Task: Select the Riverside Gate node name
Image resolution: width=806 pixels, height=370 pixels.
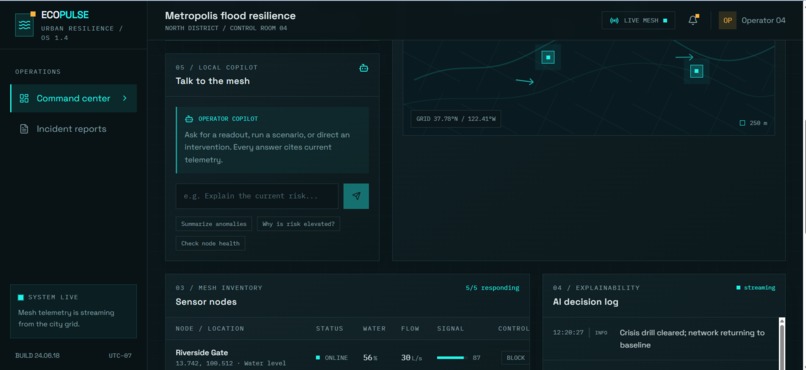Action: coord(202,353)
